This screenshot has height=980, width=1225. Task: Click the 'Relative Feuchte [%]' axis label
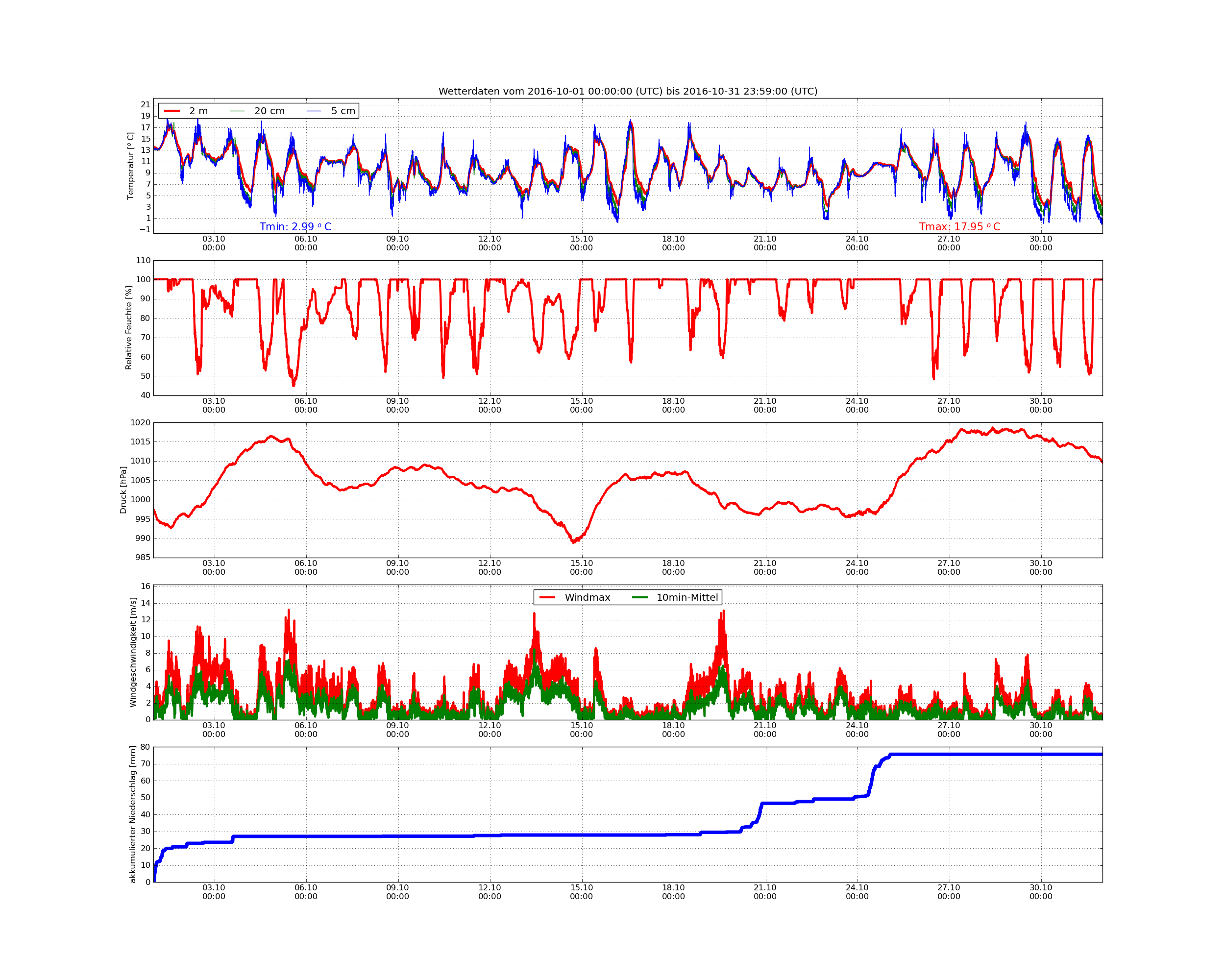click(128, 328)
